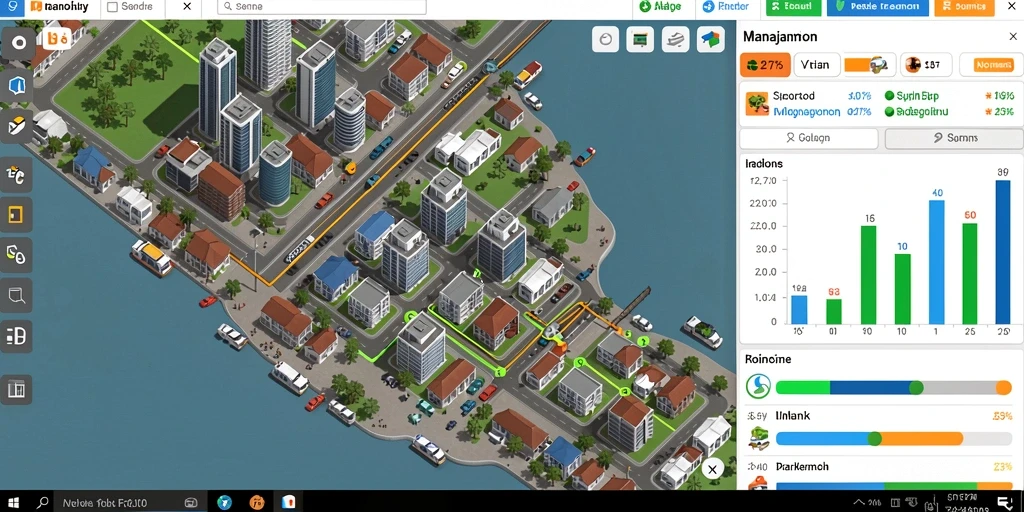Open the green monitor icon above map
1024x512 pixels.
[640, 39]
